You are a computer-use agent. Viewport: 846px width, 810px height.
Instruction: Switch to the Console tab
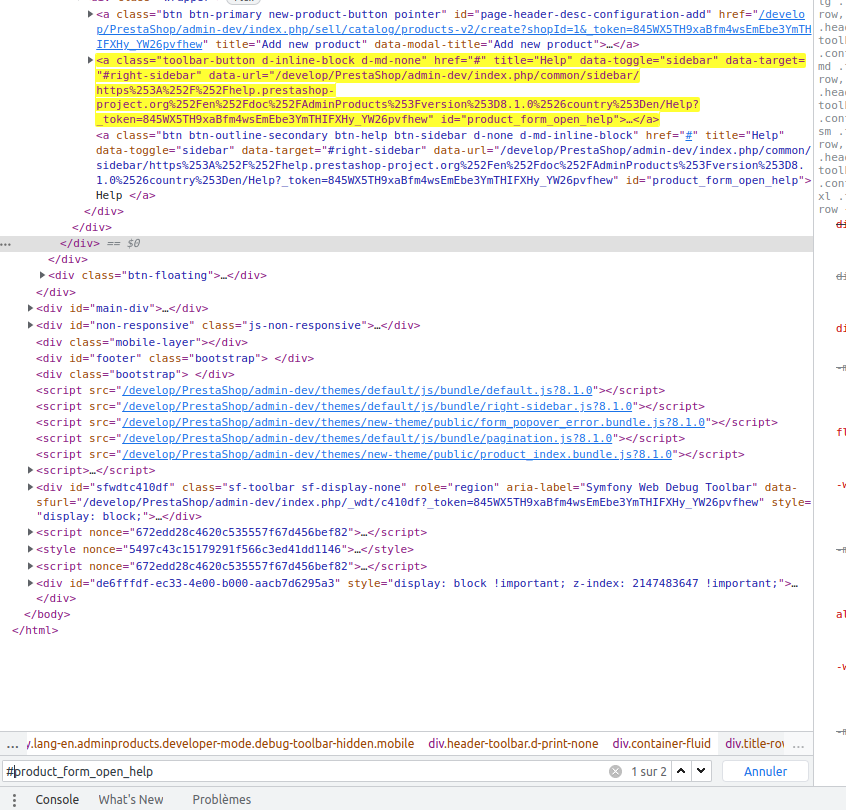57,799
